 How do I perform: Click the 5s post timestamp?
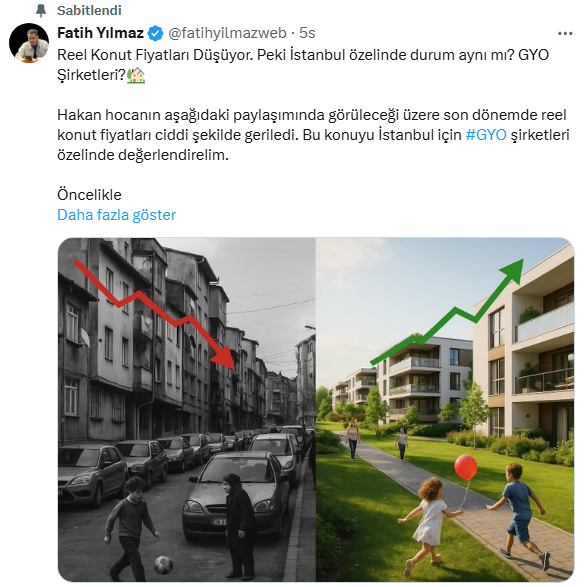click(307, 33)
